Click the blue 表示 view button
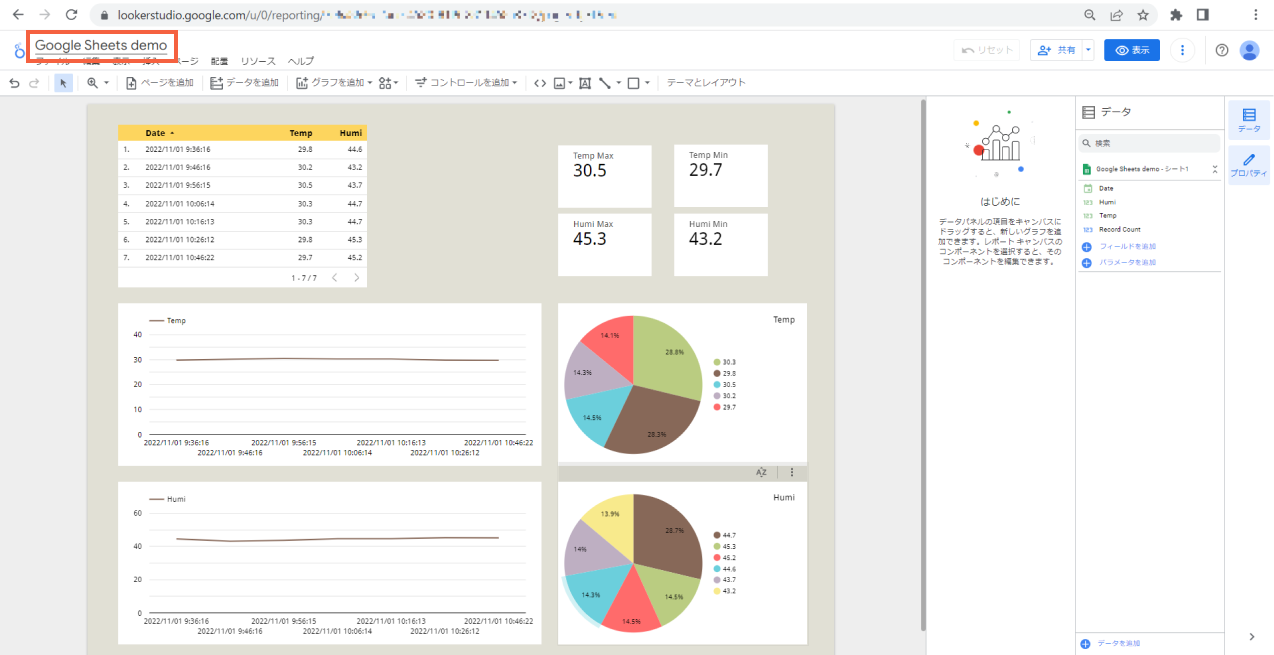Image resolution: width=1274 pixels, height=655 pixels. click(x=1132, y=50)
